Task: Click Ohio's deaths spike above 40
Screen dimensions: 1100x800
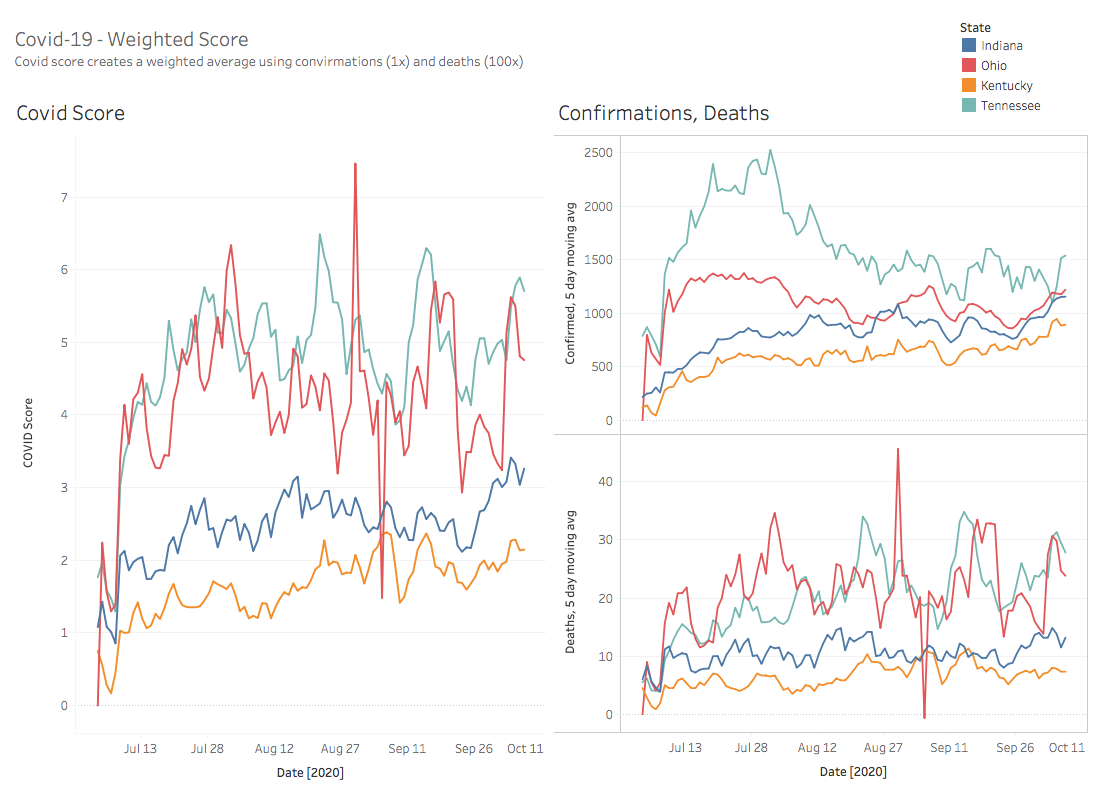Action: [898, 449]
